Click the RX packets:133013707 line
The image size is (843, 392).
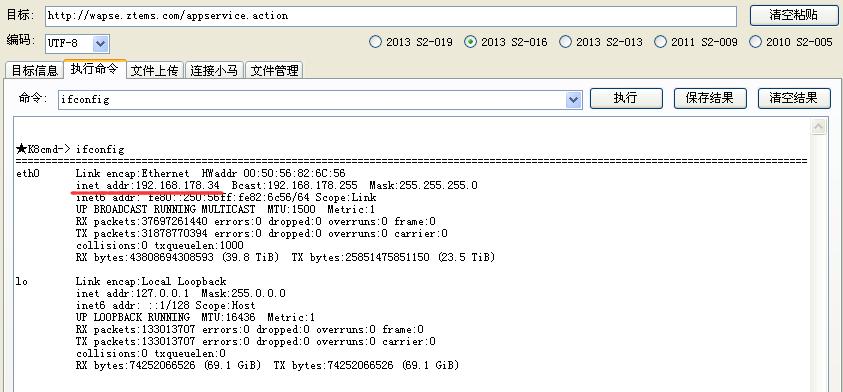(x=249, y=330)
